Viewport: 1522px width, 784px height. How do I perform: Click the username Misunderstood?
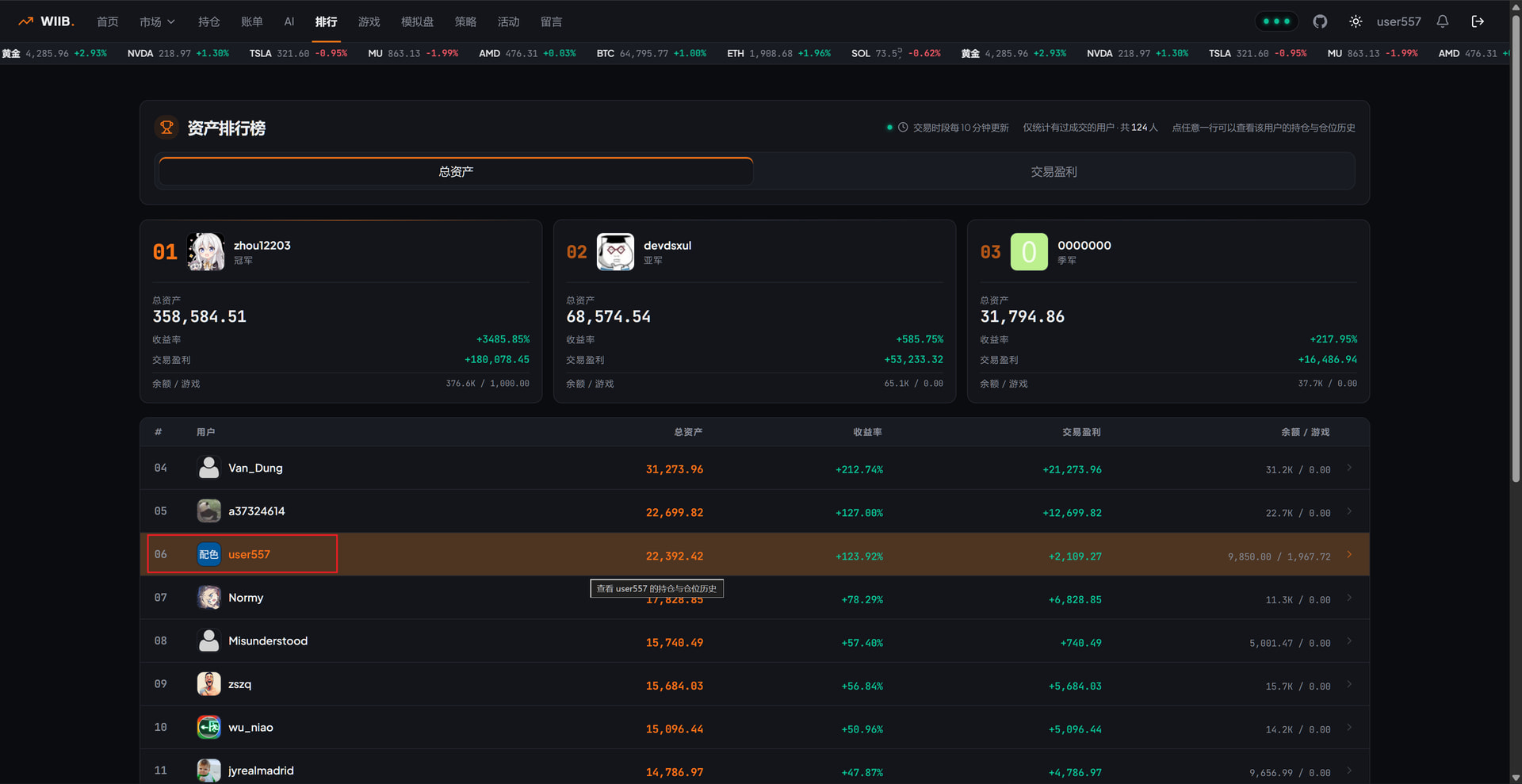(268, 641)
